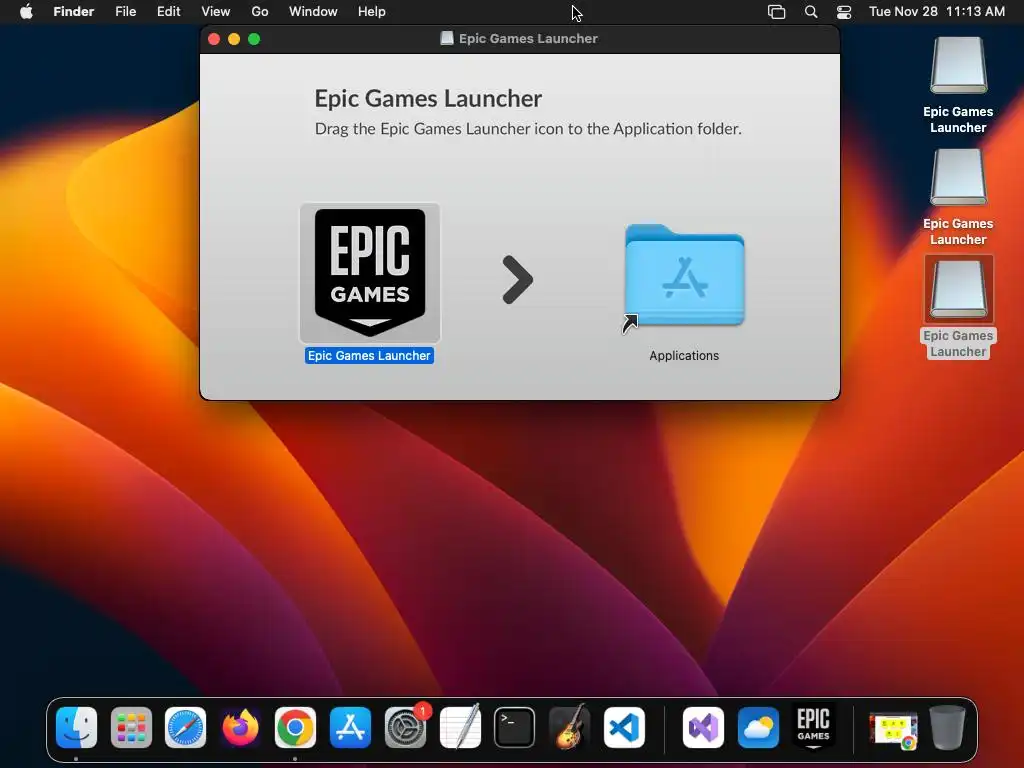Open the Window menu
Viewport: 1024px width, 768px height.
313,12
